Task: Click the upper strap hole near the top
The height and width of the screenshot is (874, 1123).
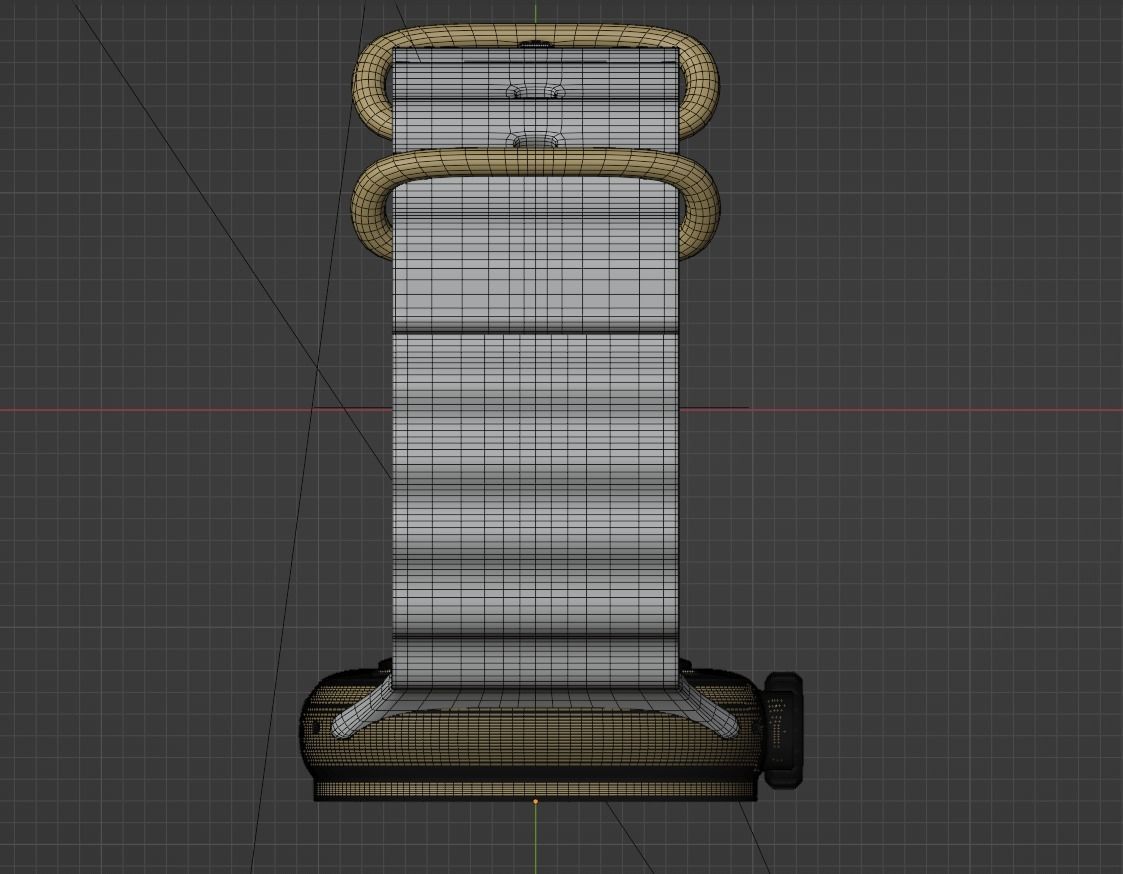Action: pyautogui.click(x=536, y=92)
